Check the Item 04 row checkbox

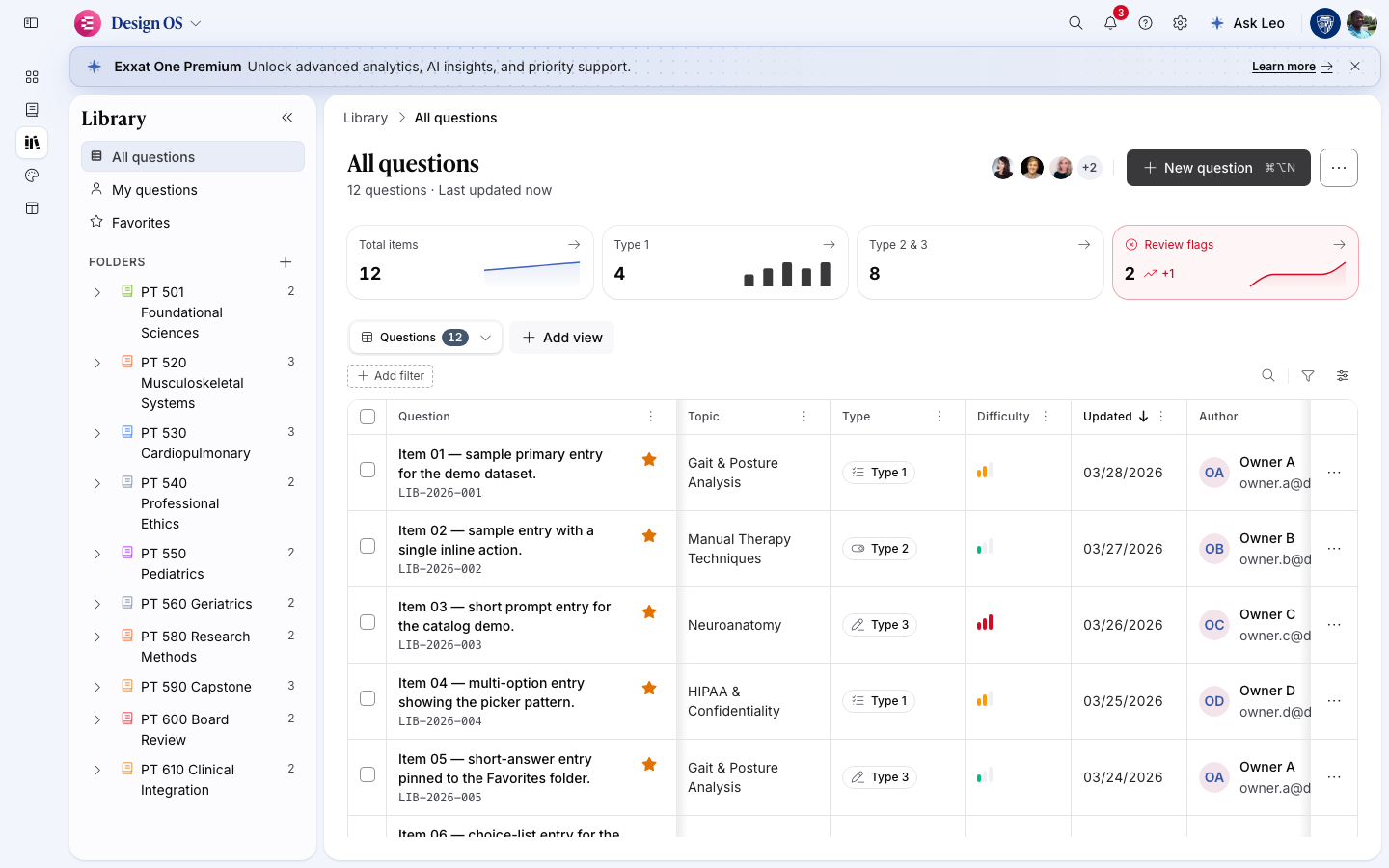(x=368, y=698)
